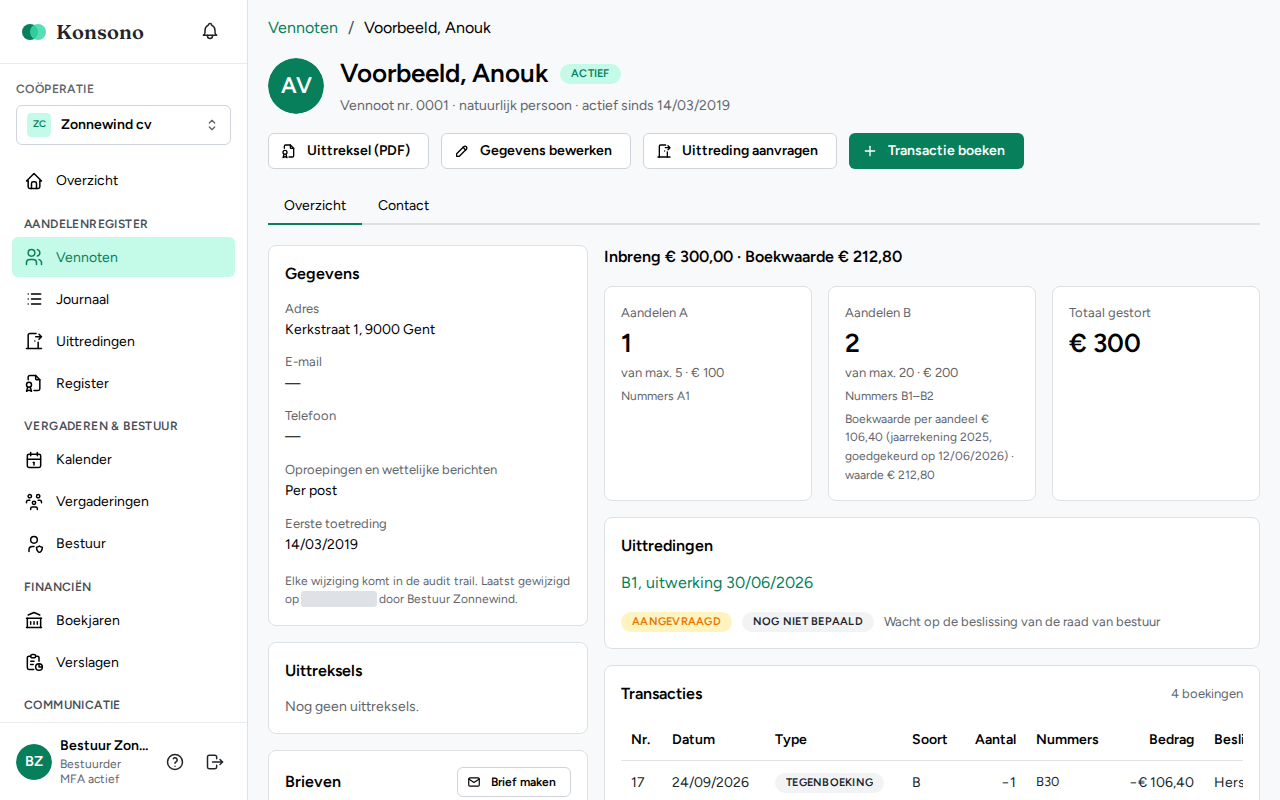The width and height of the screenshot is (1280, 800).
Task: Click Gegevens bewerken button
Action: pyautogui.click(x=536, y=151)
